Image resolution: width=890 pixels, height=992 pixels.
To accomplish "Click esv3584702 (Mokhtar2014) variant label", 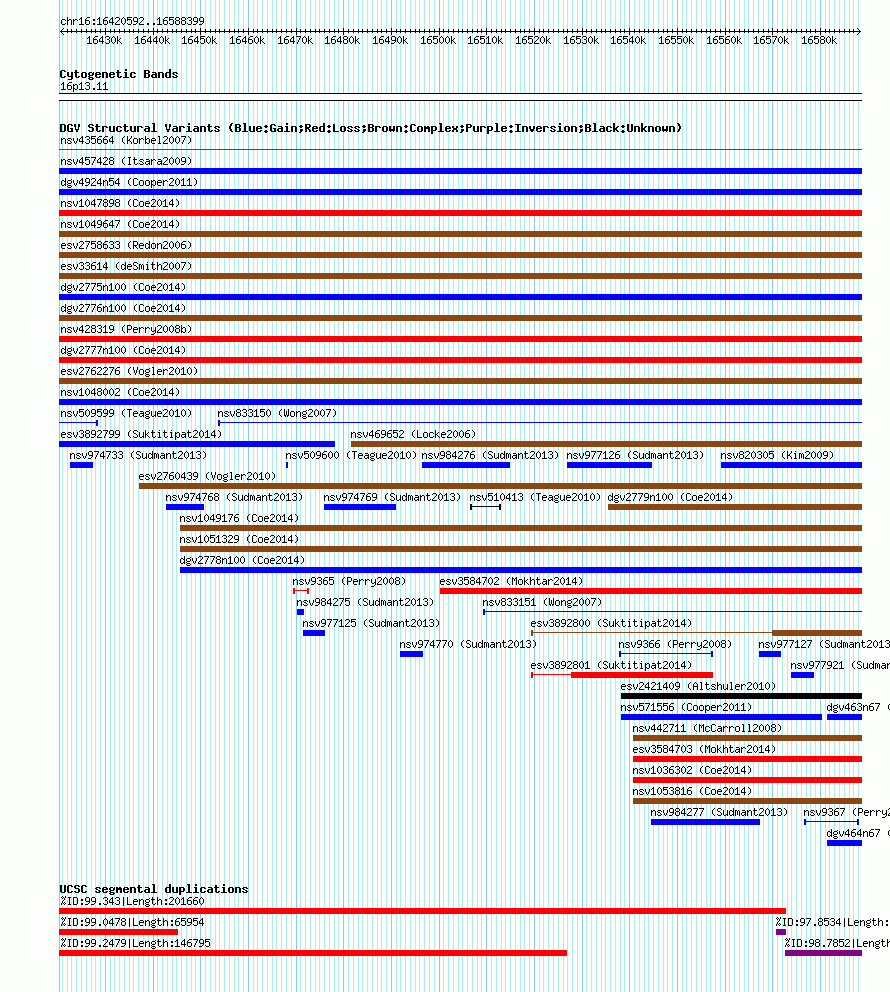I will click(511, 581).
